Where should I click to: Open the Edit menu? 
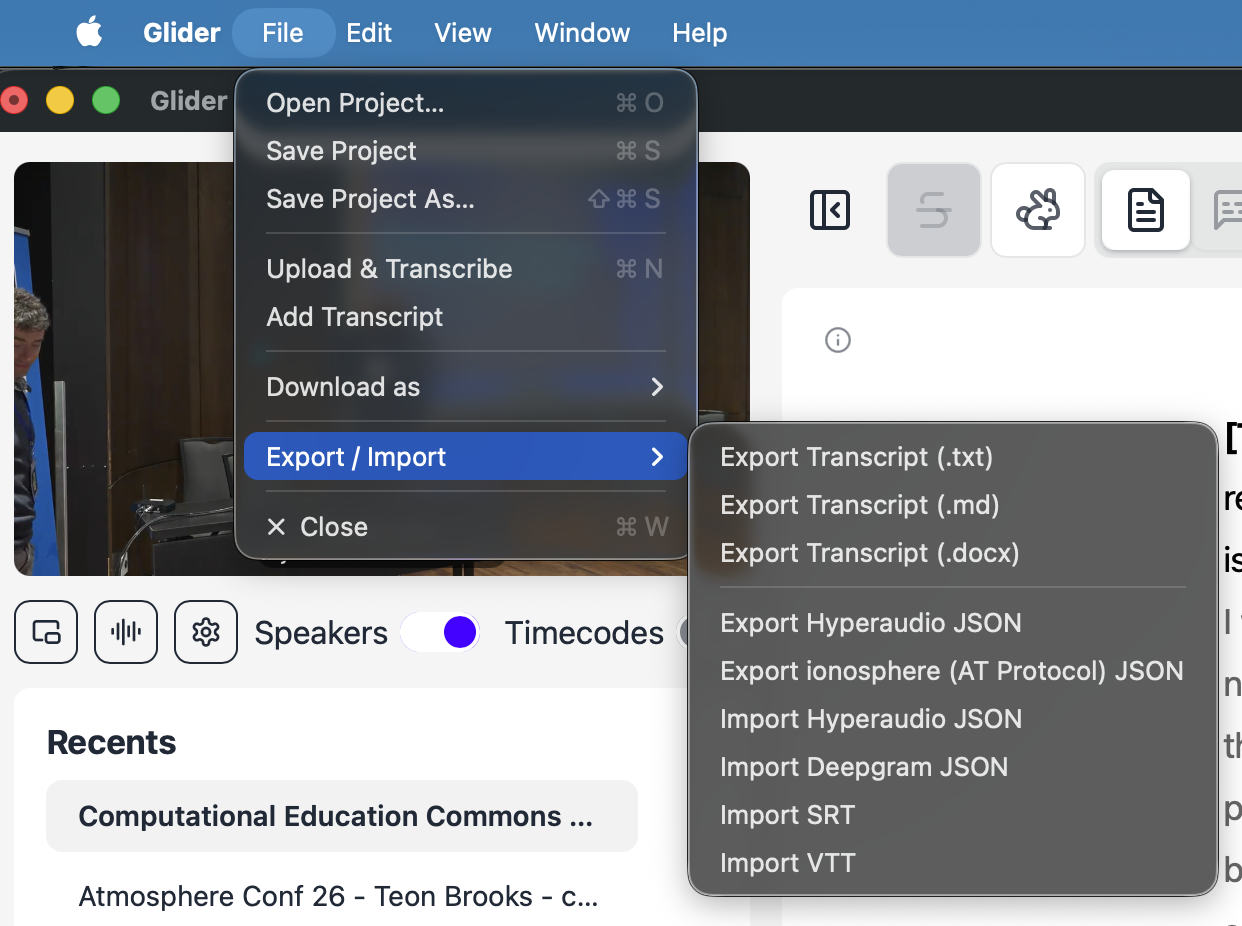[369, 33]
